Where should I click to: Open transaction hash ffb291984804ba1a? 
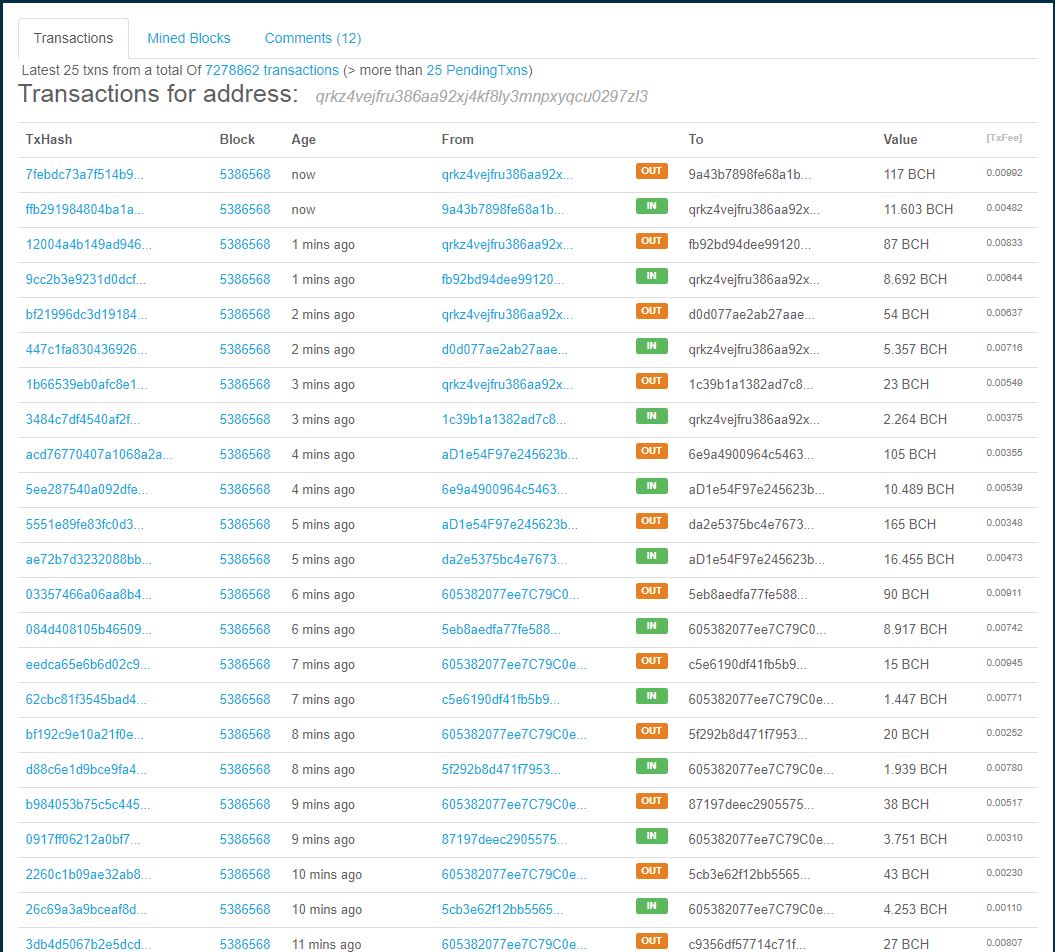(x=85, y=209)
